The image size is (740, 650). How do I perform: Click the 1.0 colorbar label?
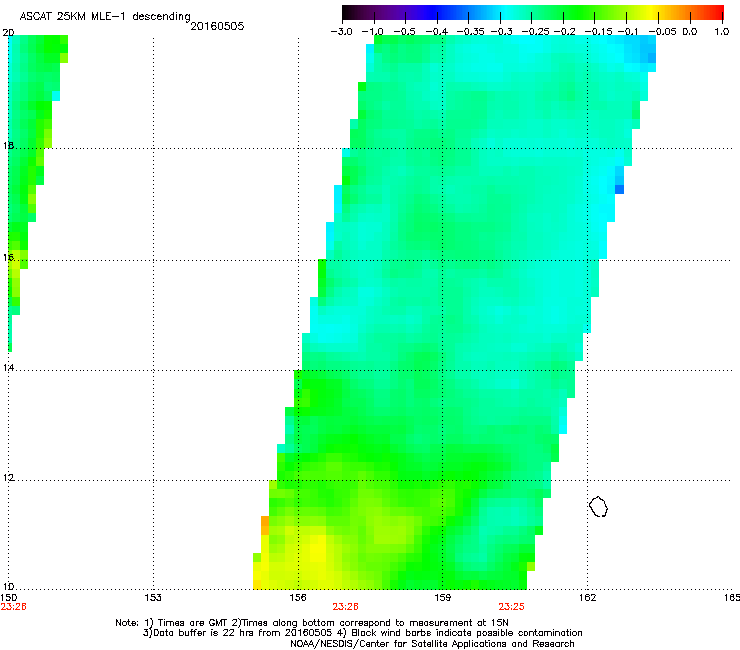722,32
